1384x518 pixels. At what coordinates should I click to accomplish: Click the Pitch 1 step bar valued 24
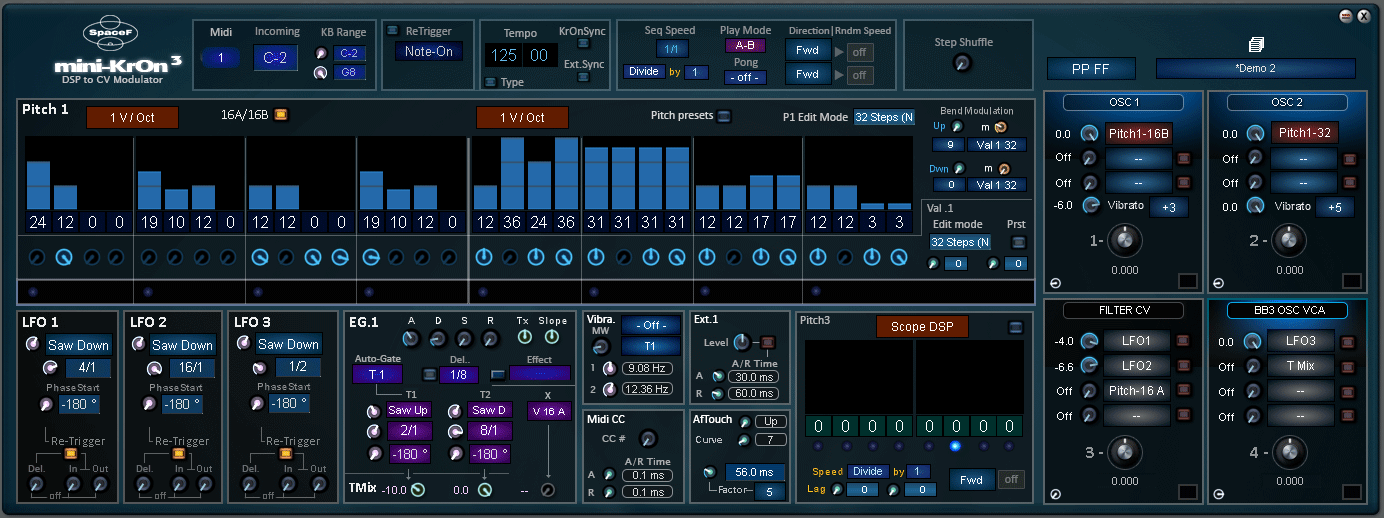[x=38, y=185]
